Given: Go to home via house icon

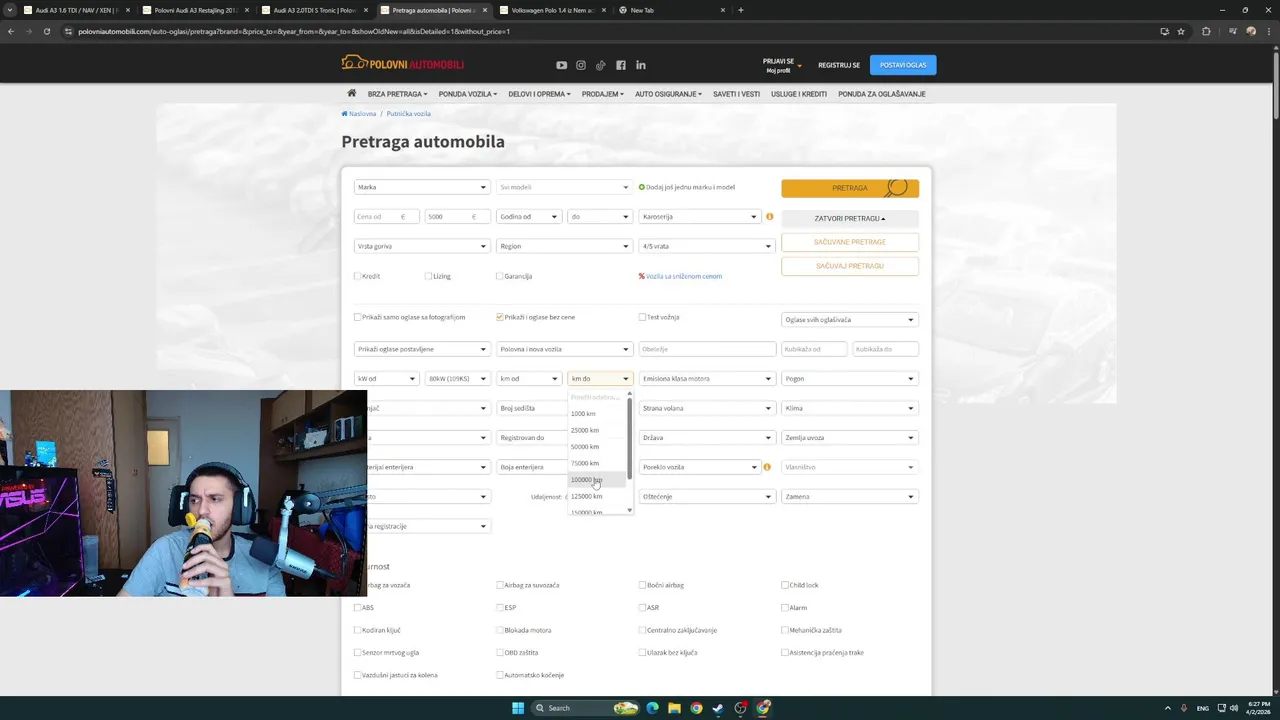Looking at the screenshot, I should tap(352, 93).
